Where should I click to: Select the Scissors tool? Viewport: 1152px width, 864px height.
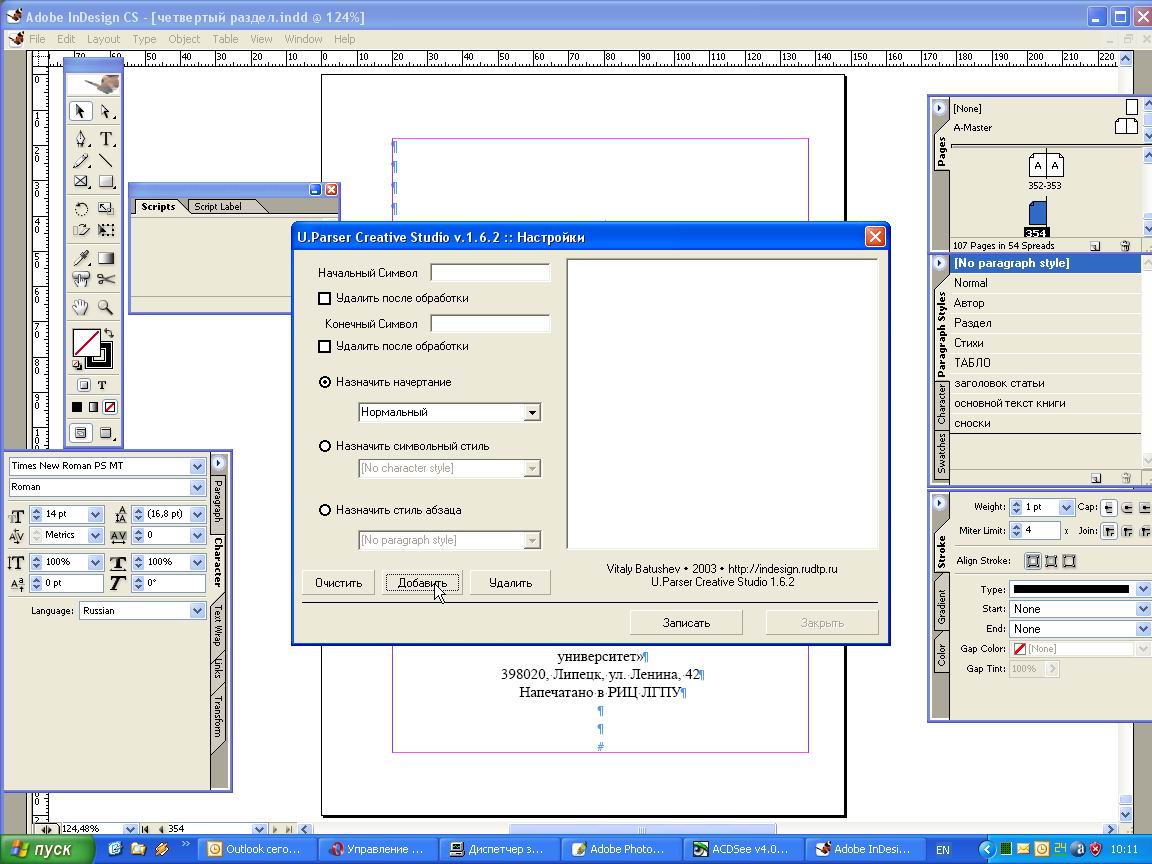click(106, 279)
